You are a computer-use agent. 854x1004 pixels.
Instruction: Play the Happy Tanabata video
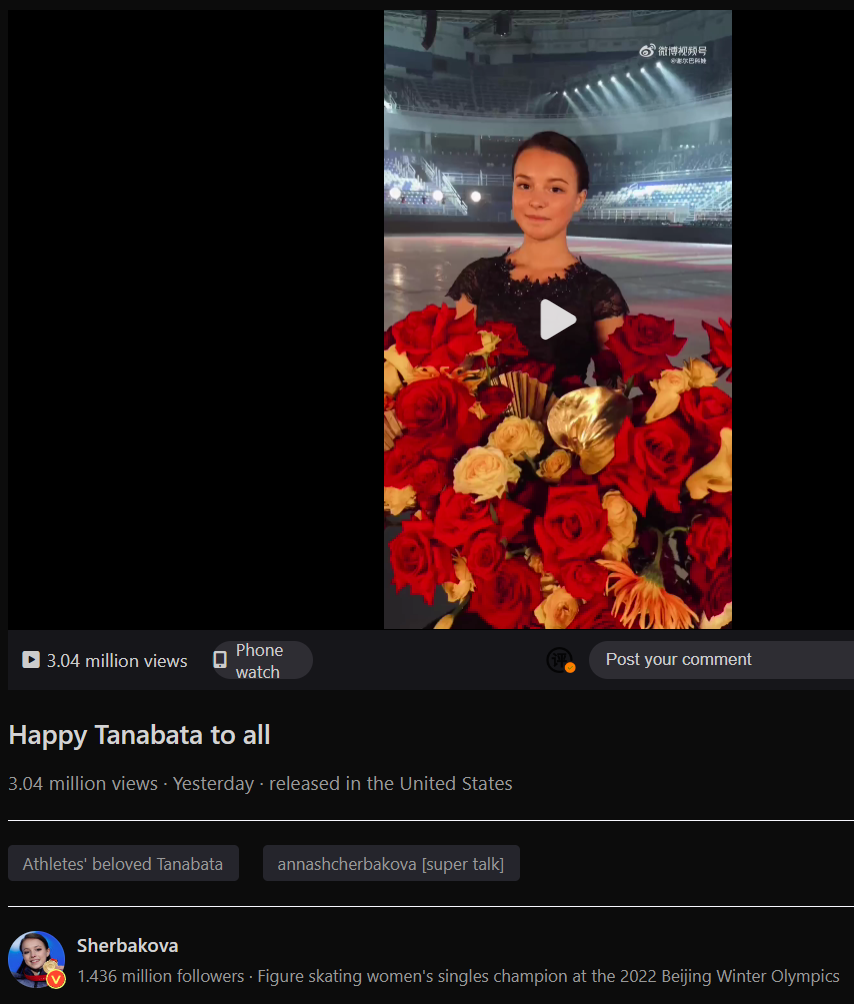[x=557, y=319]
